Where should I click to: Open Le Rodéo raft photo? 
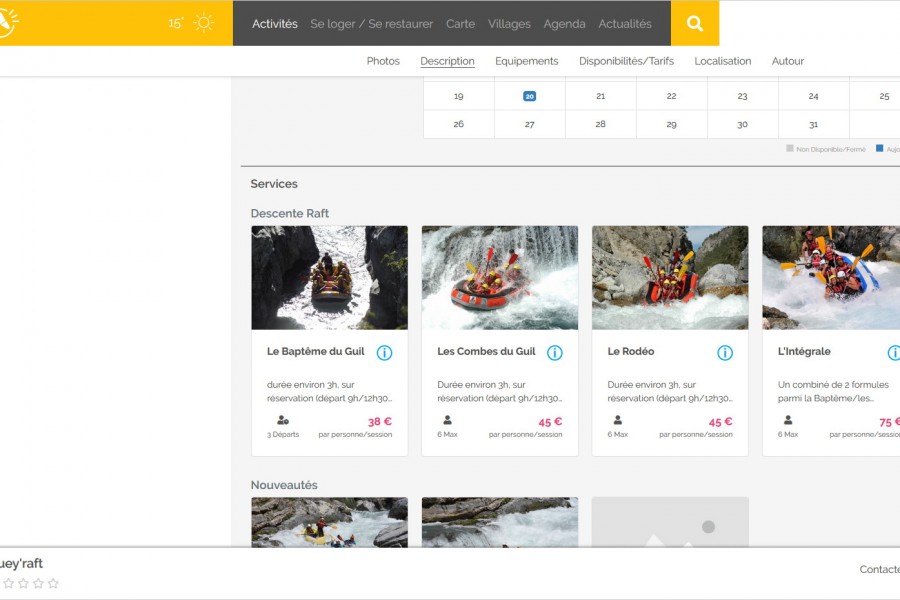point(670,277)
